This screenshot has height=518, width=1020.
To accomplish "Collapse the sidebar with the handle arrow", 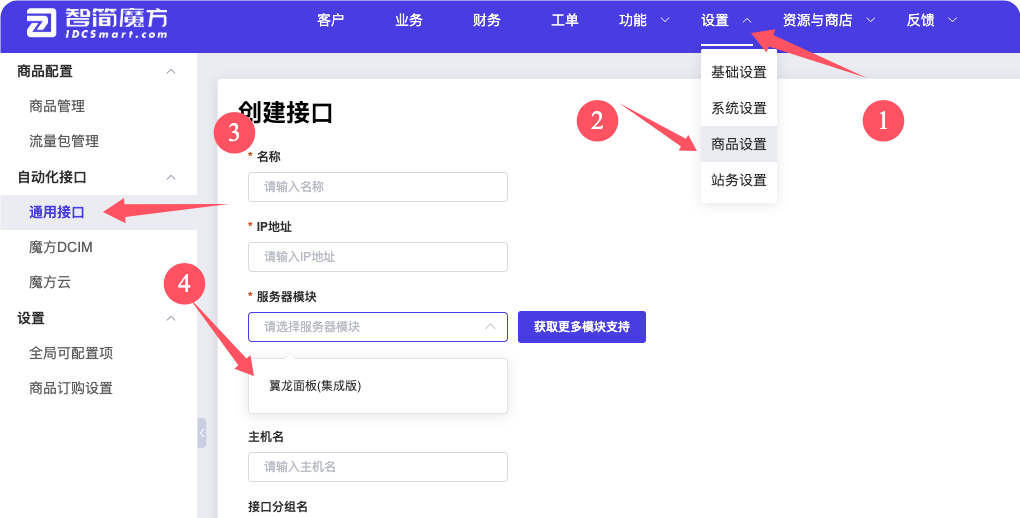I will click(202, 433).
